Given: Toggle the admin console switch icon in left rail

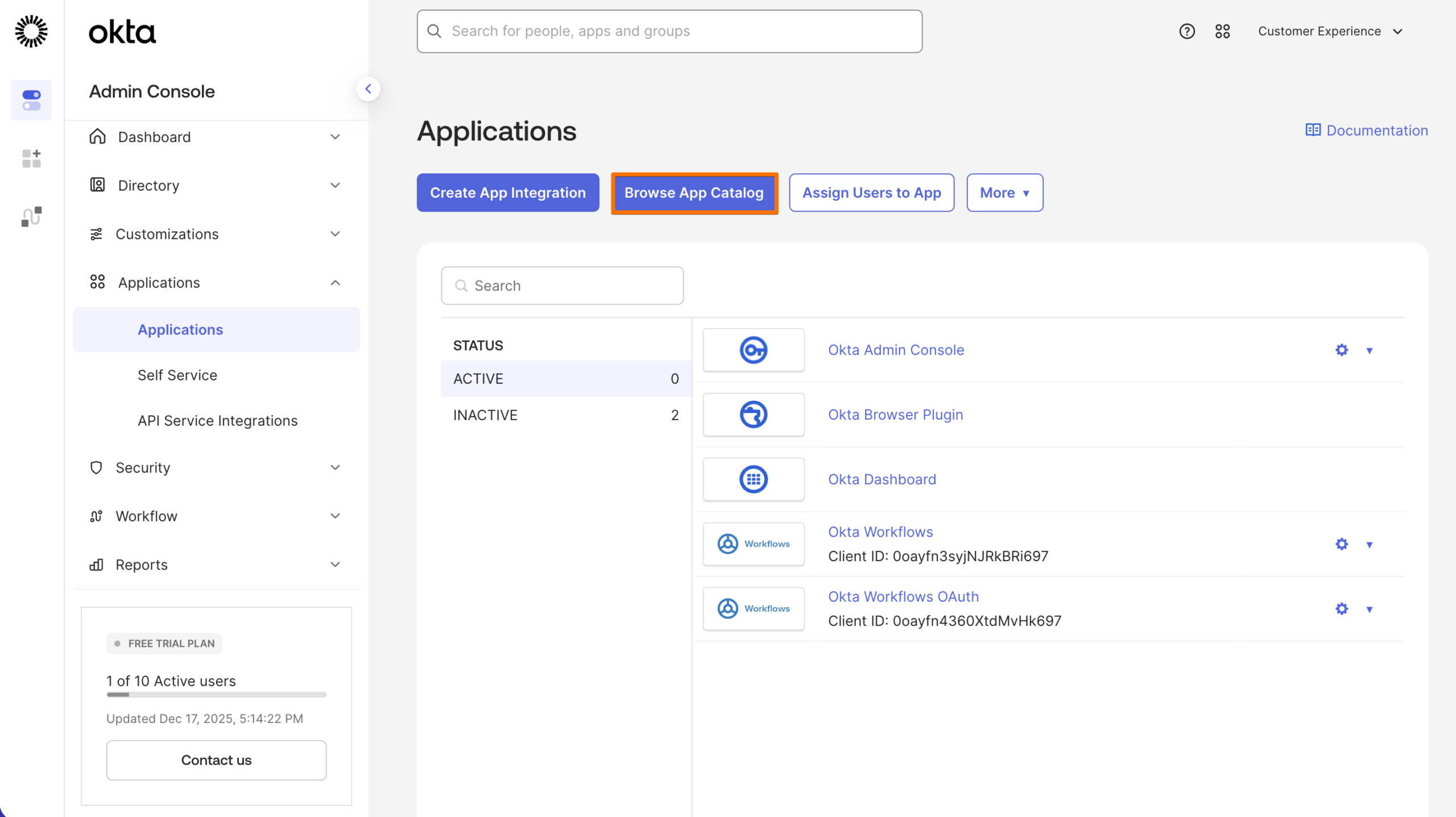Looking at the screenshot, I should point(31,100).
